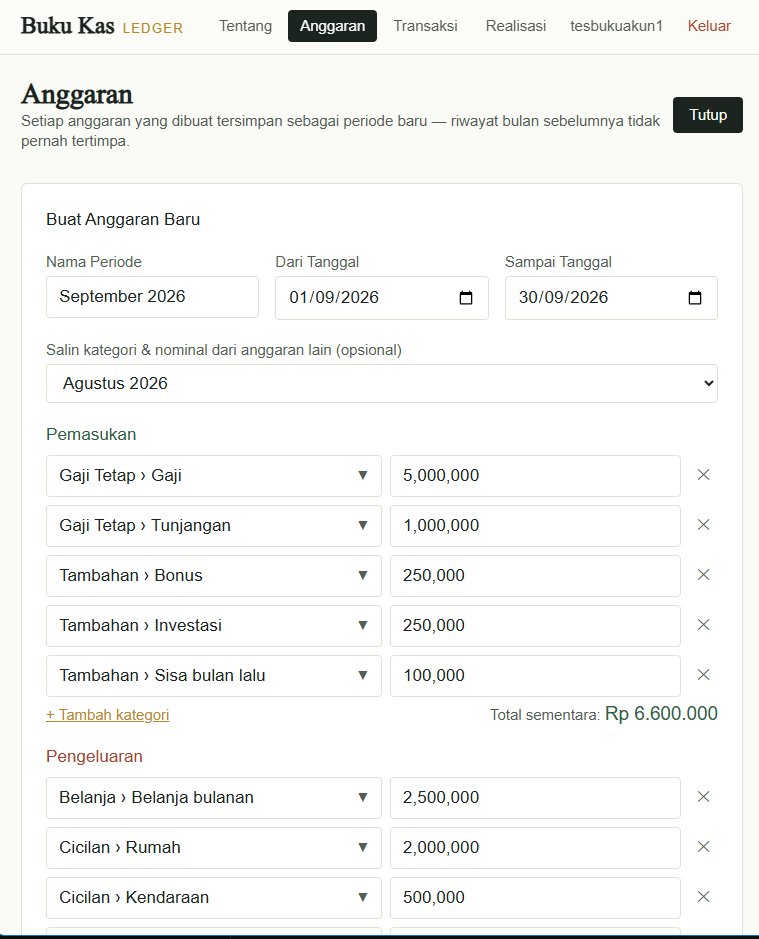Expand the Tambahan › Bonus category dropdown
This screenshot has width=759, height=939.
214,575
